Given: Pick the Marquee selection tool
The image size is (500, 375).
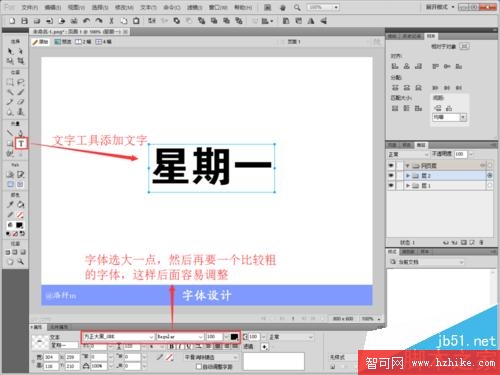Looking at the screenshot, I should [10, 82].
